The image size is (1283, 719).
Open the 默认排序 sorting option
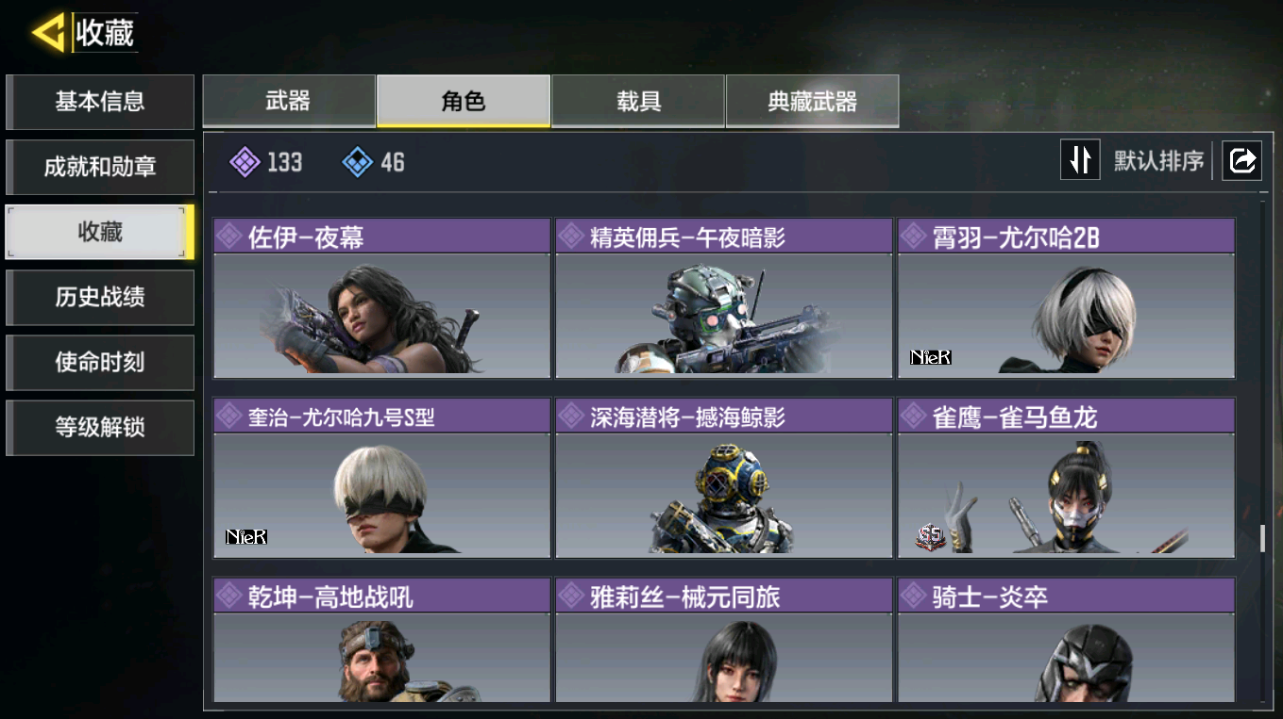click(x=1159, y=161)
